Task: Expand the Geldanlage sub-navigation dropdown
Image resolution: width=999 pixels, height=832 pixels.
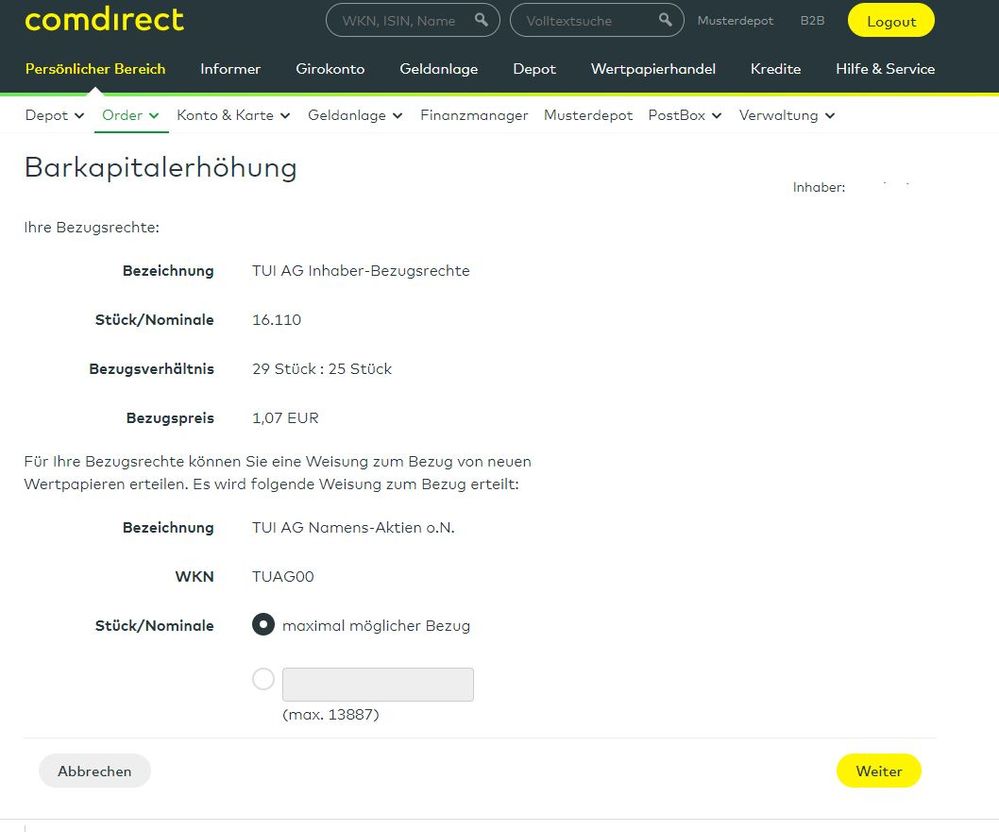Action: 355,115
